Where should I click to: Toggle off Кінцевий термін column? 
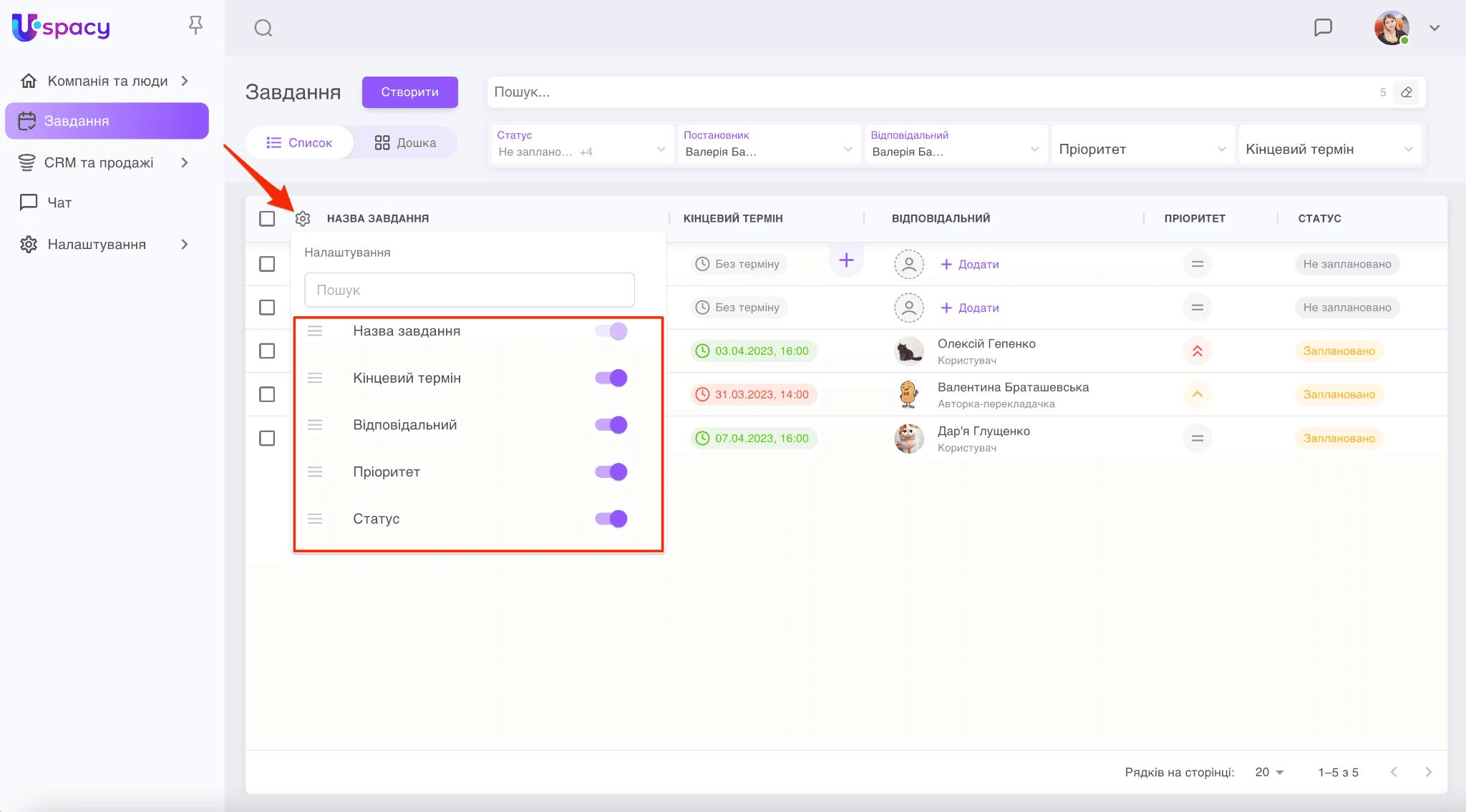point(611,378)
